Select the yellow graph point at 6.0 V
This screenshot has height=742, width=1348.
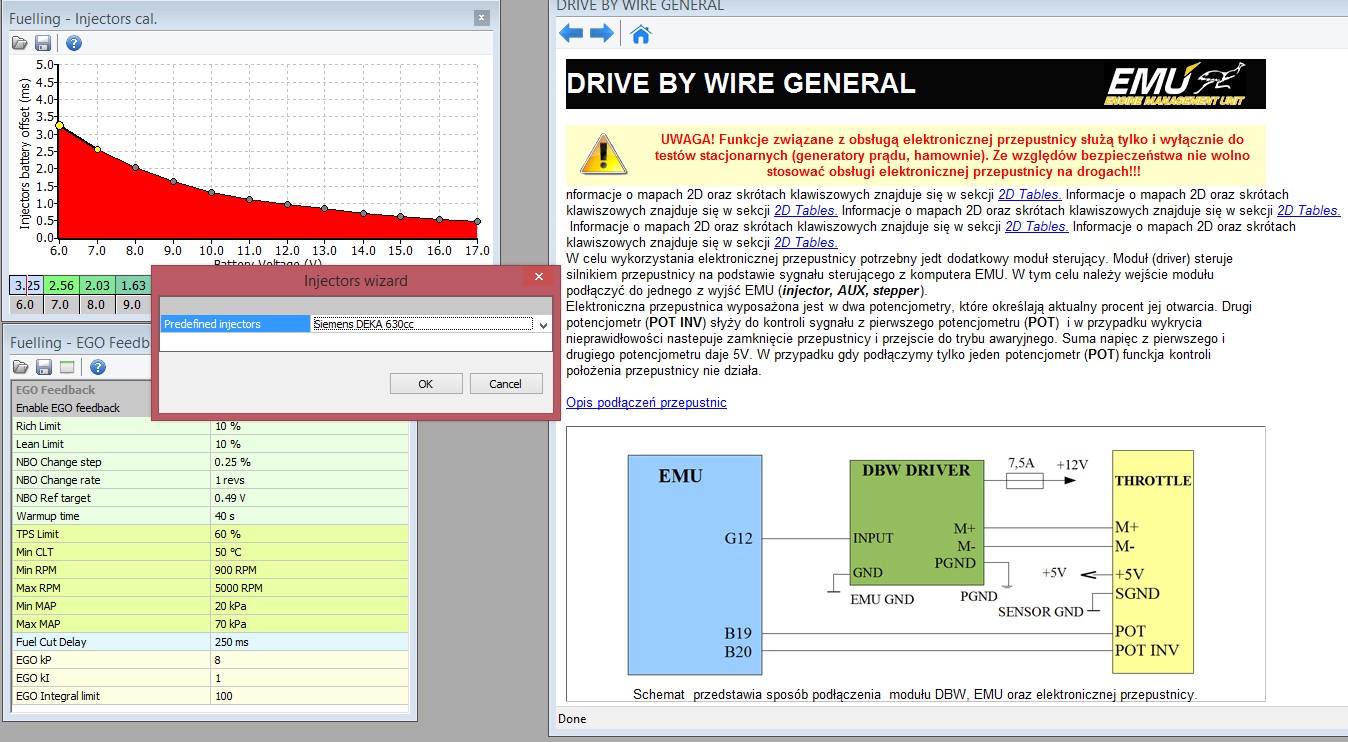tap(60, 126)
